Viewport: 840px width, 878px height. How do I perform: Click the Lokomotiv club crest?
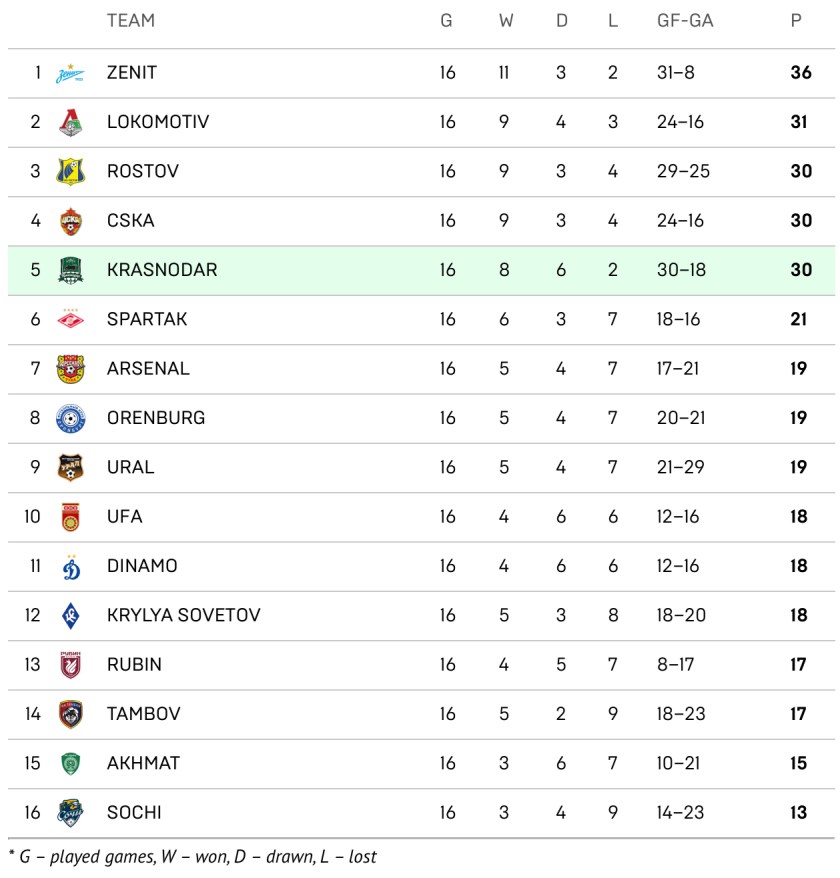70,122
